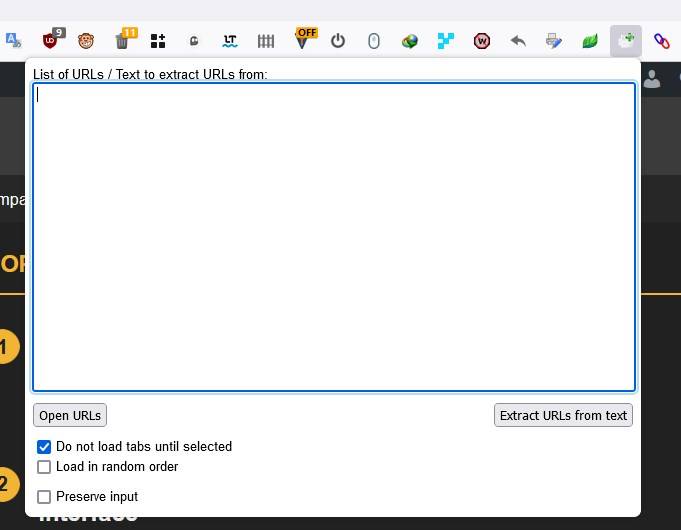681x530 pixels.
Task: Click the Open URLs button
Action: pyautogui.click(x=70, y=415)
